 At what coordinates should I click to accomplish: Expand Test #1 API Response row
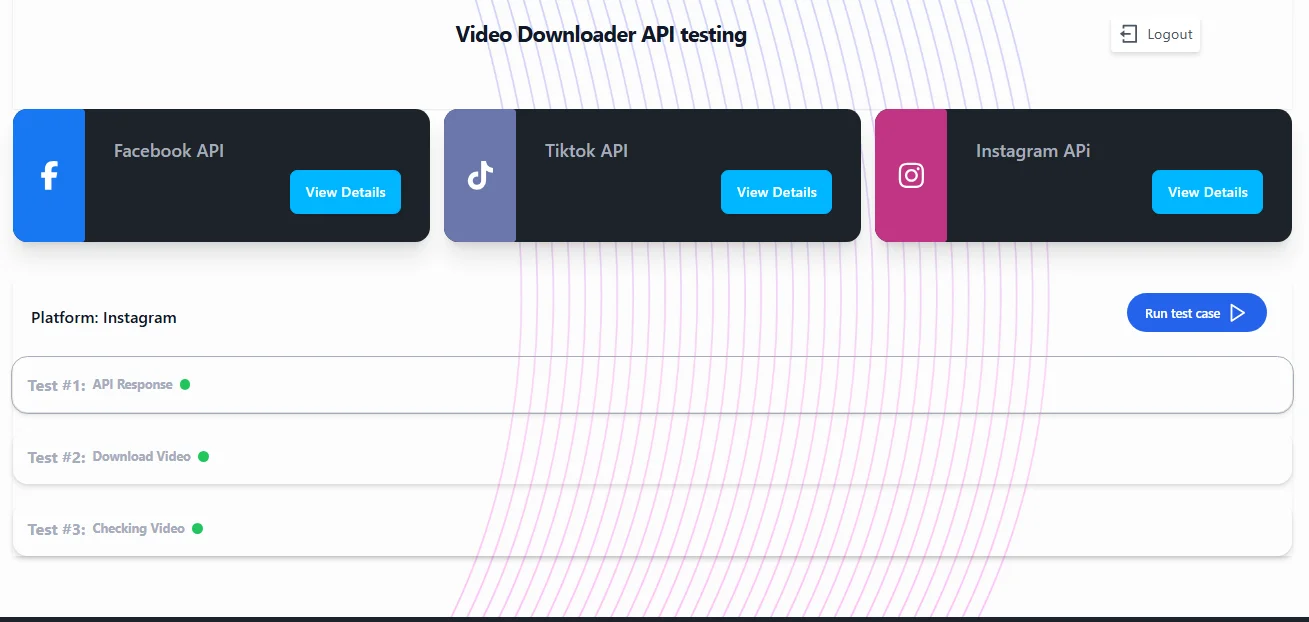tap(652, 385)
